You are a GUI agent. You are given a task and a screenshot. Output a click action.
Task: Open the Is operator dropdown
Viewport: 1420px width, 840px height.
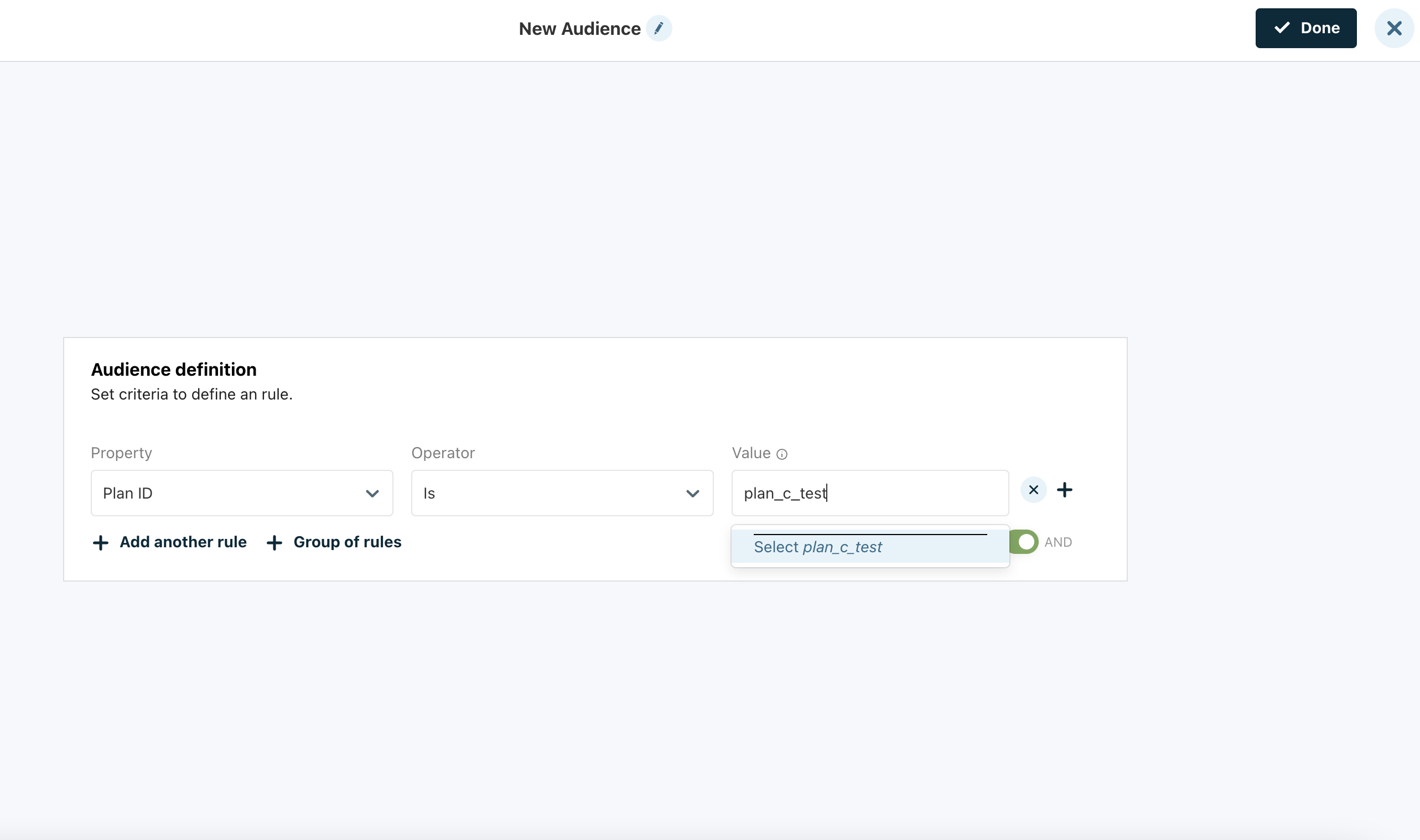click(562, 493)
